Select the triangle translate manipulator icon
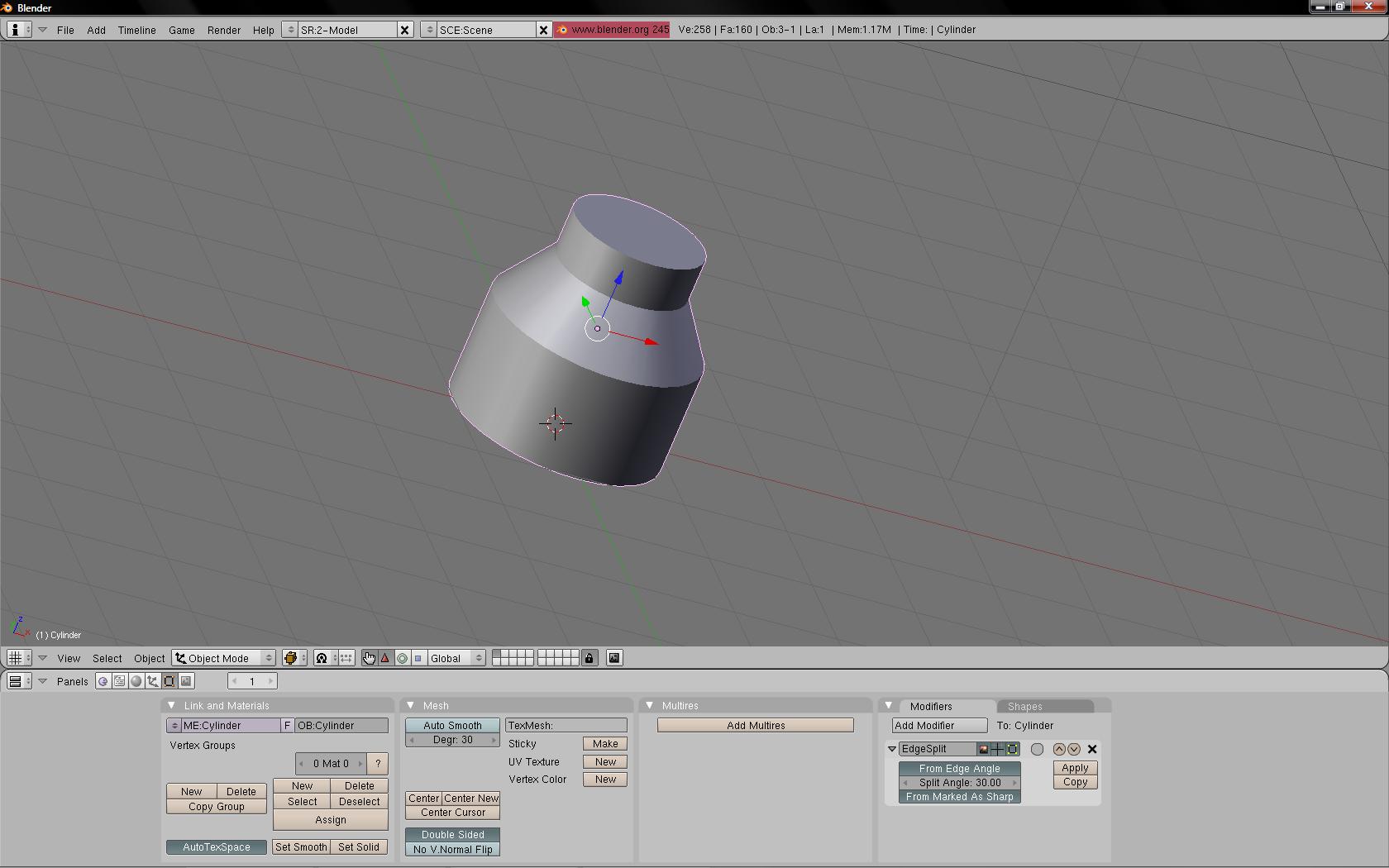The height and width of the screenshot is (868, 1389). [x=385, y=658]
